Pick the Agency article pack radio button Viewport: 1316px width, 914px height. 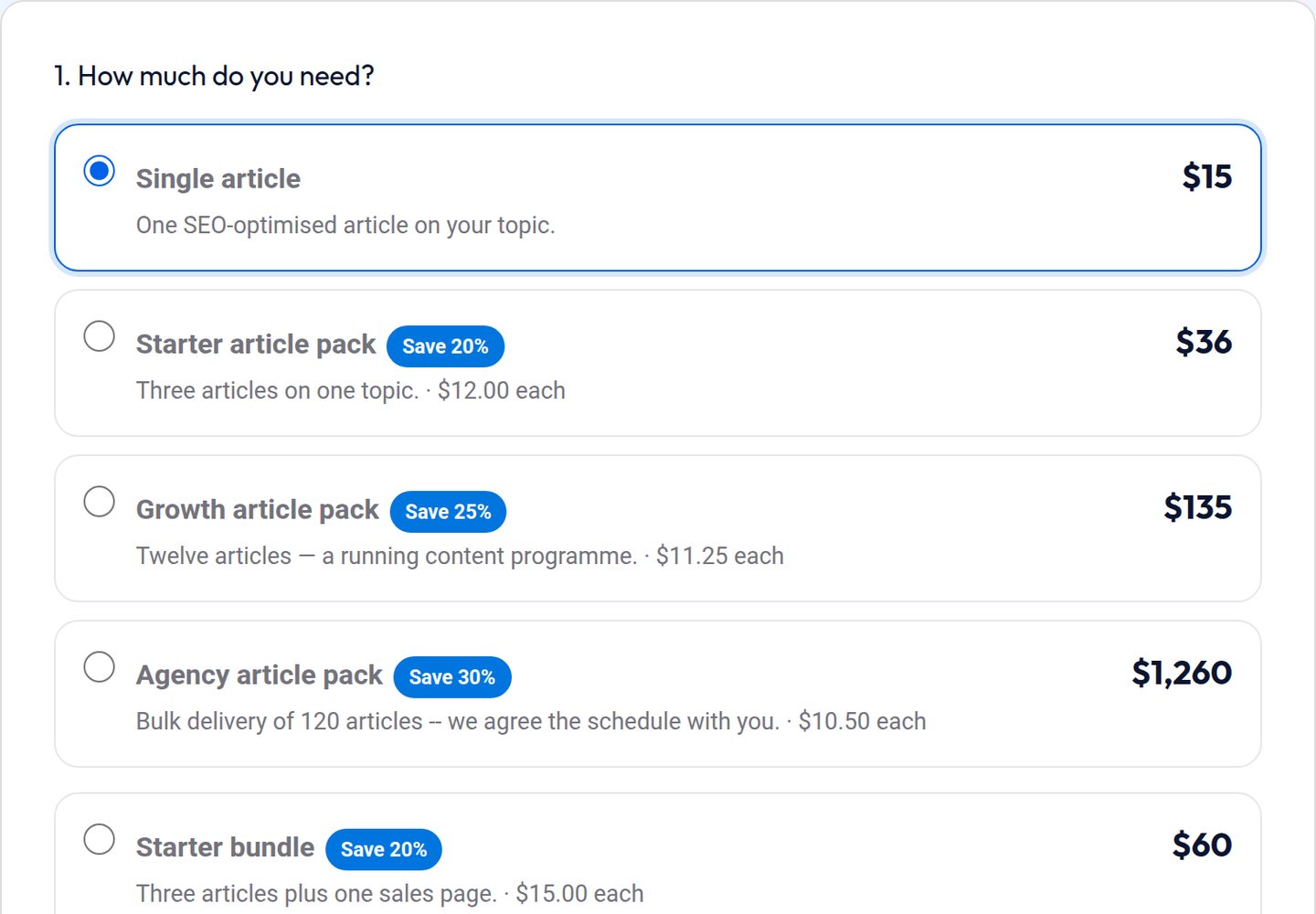[x=99, y=667]
